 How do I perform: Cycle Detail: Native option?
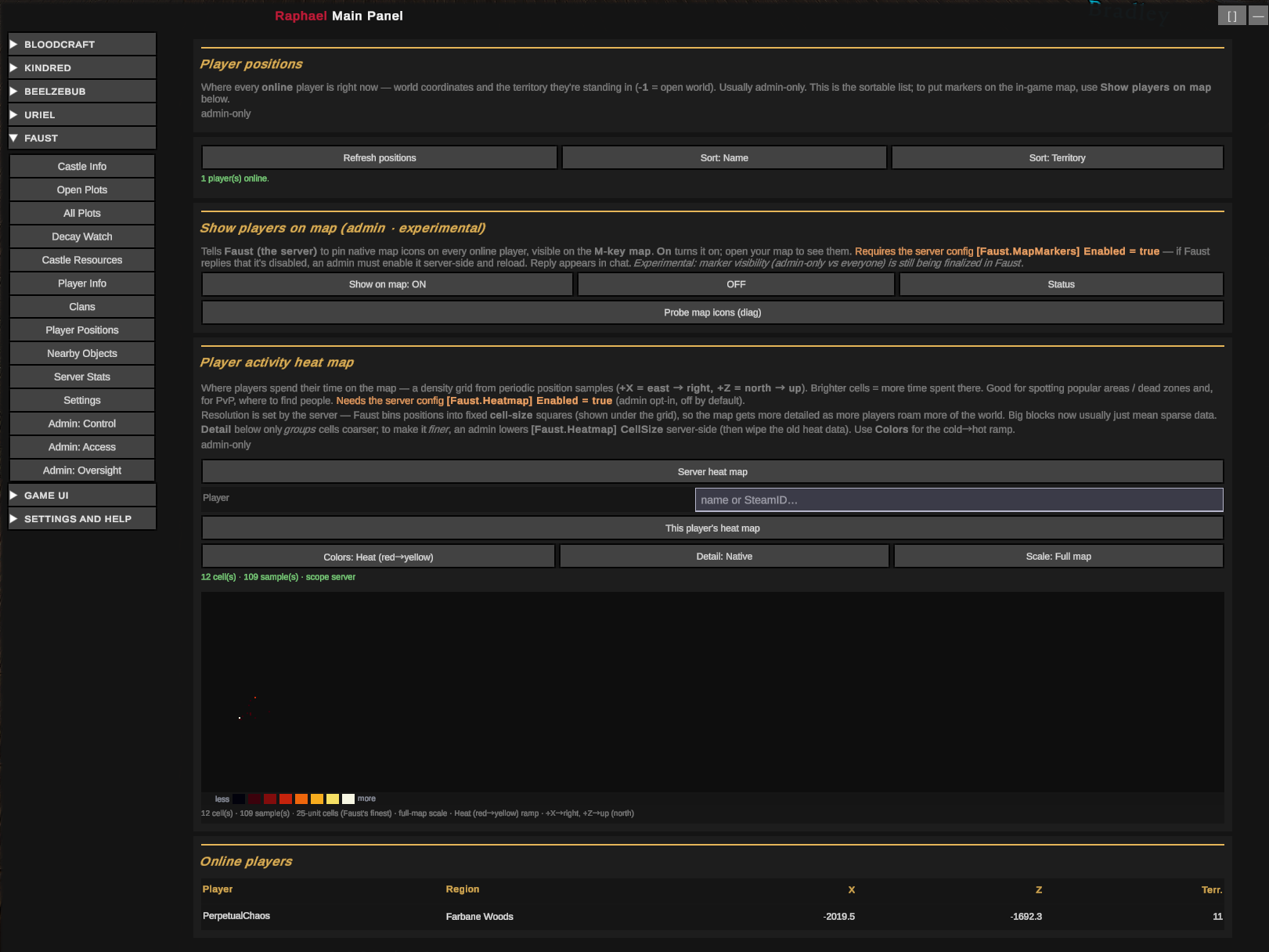pyautogui.click(x=724, y=556)
